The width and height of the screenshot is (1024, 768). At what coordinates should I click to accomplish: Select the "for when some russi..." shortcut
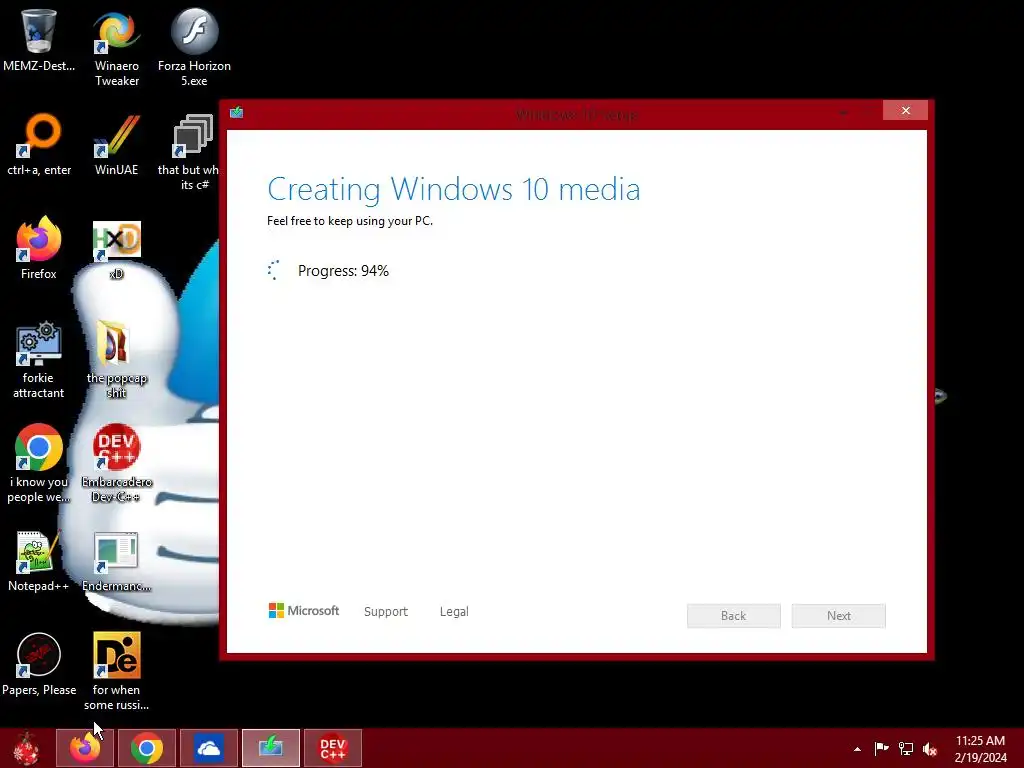(x=116, y=671)
